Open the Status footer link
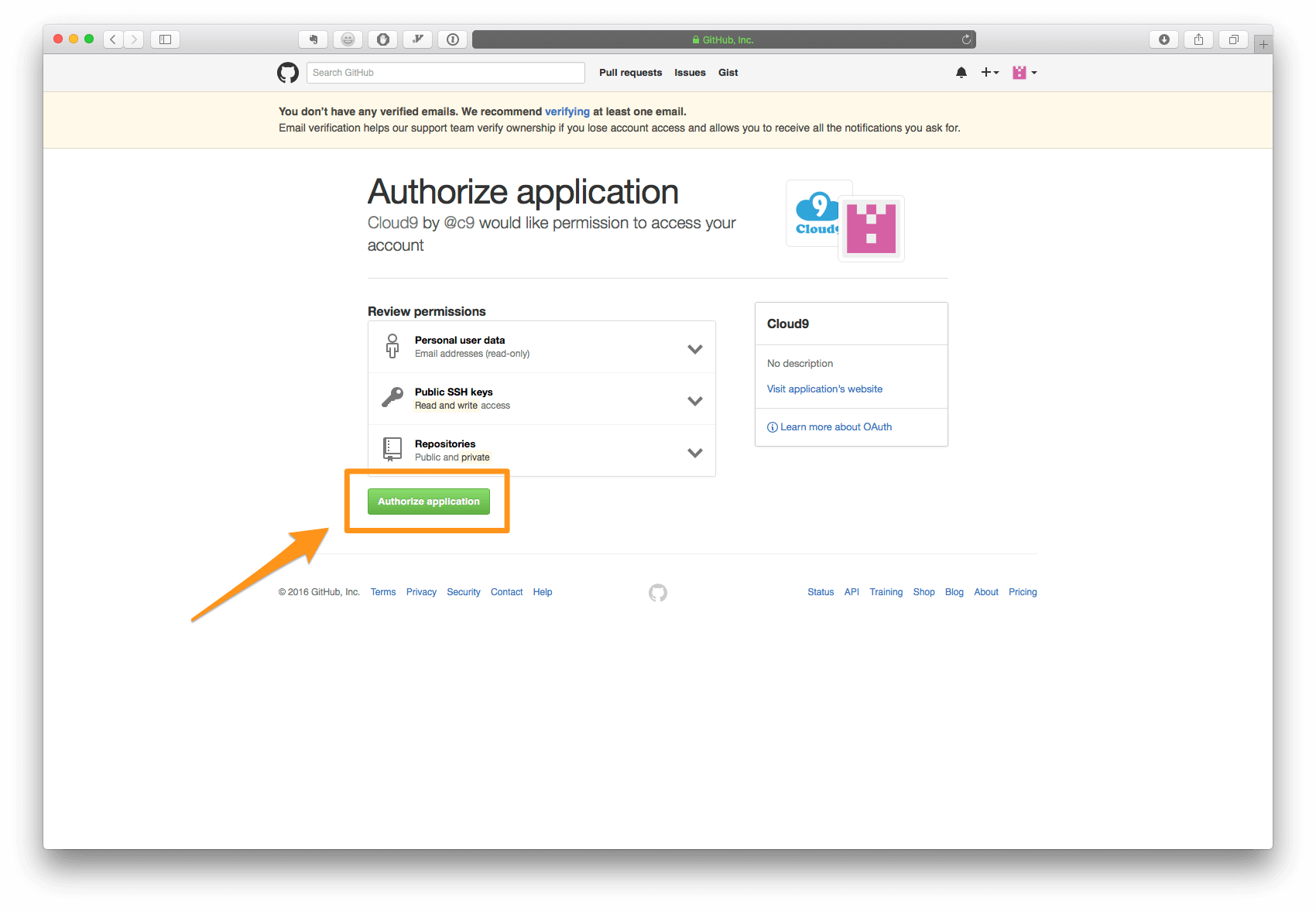The image size is (1316, 911). click(x=821, y=592)
